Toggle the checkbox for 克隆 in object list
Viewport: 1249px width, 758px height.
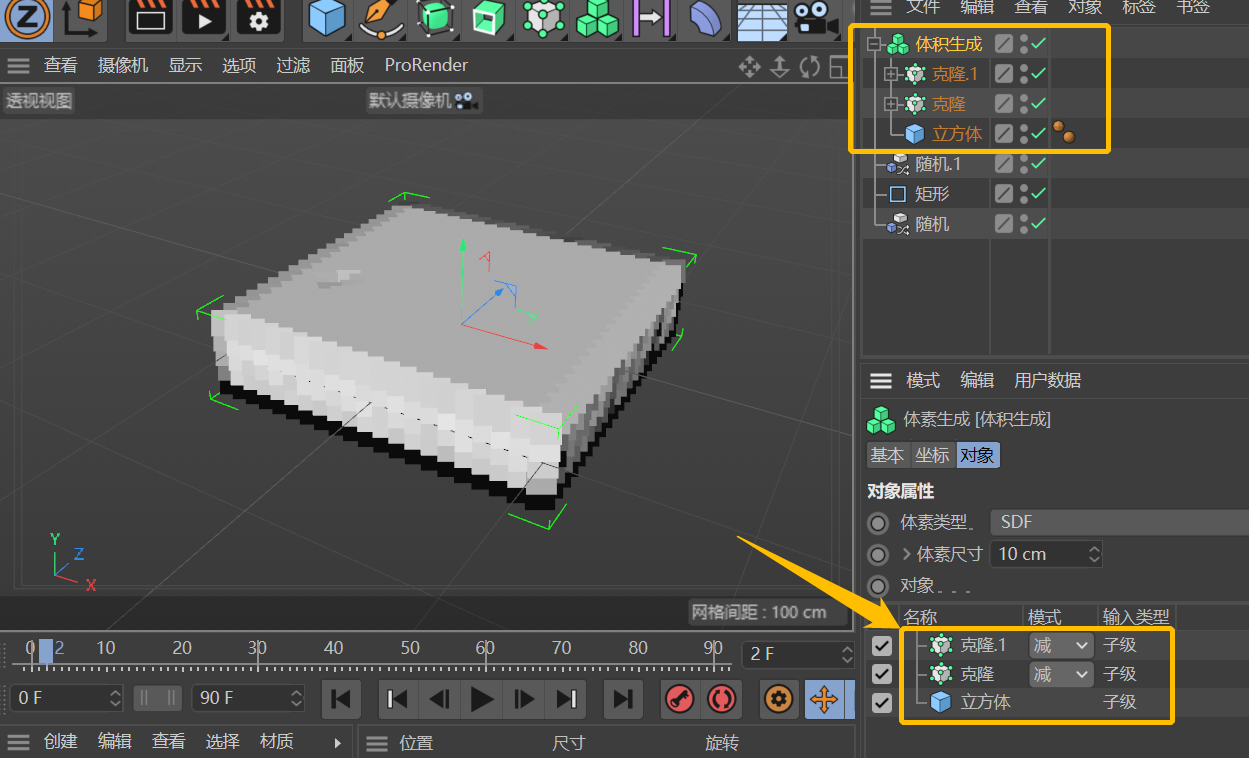[881, 674]
